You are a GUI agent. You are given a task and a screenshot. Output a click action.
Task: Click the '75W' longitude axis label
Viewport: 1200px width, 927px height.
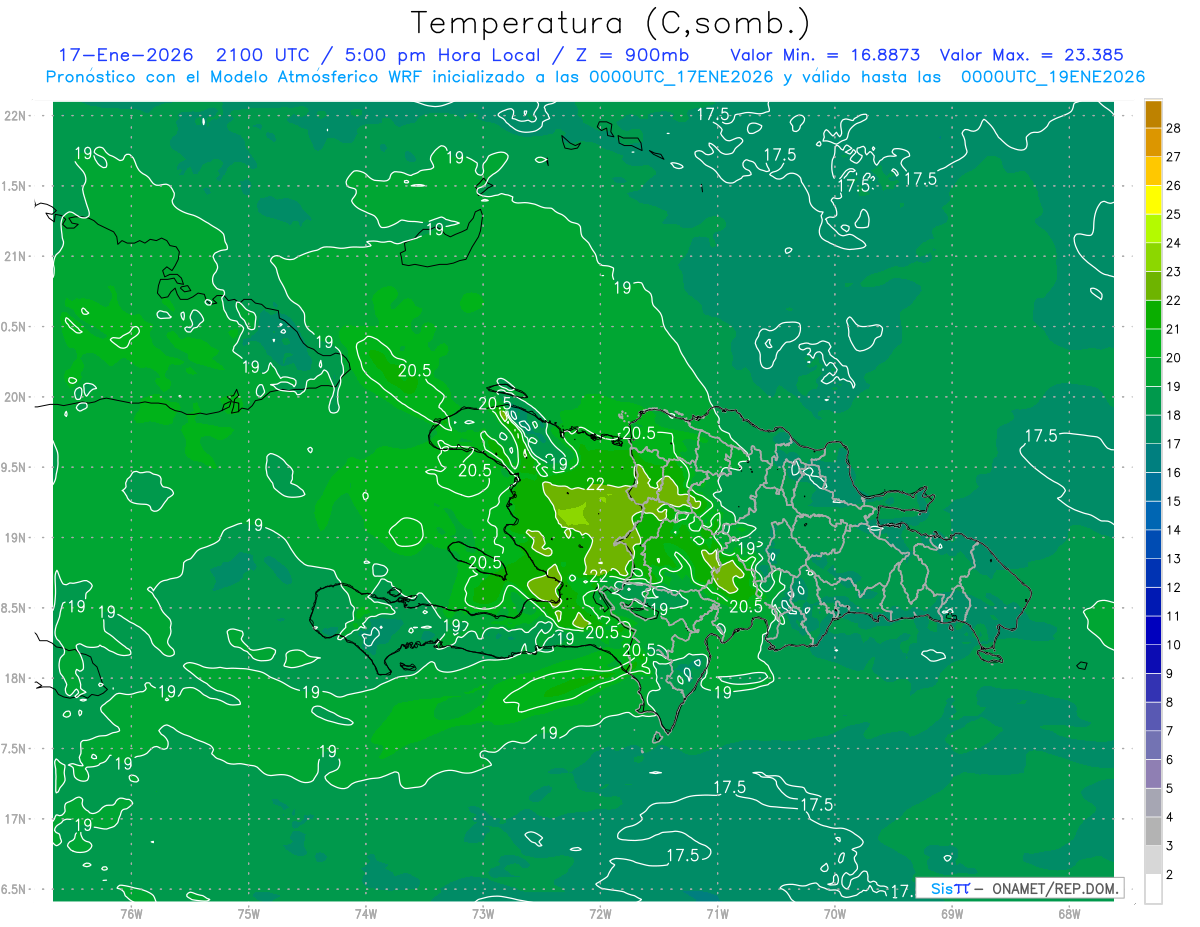coord(249,913)
